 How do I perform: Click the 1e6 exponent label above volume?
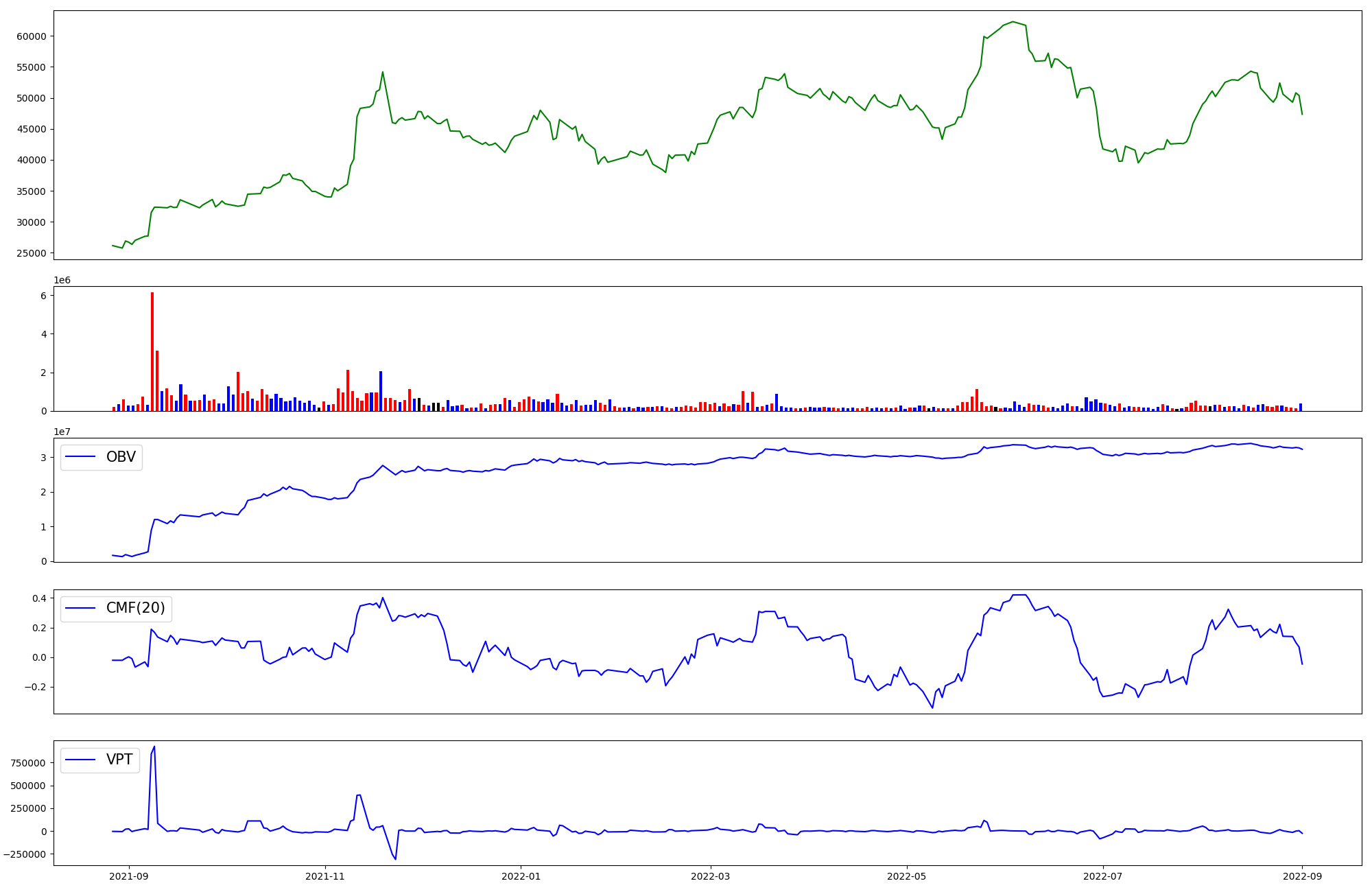[62, 280]
